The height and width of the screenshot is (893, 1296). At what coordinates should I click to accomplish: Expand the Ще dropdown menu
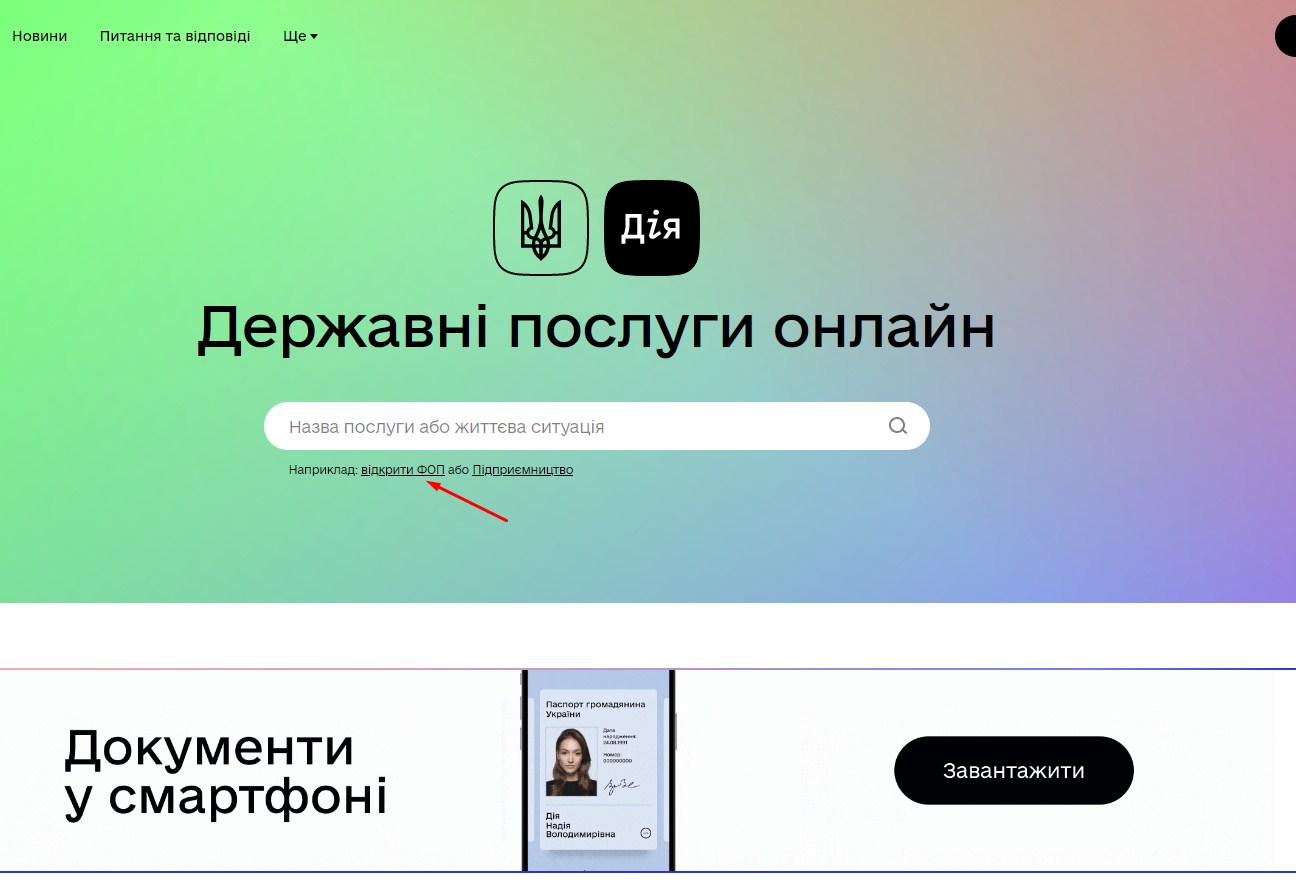[300, 36]
